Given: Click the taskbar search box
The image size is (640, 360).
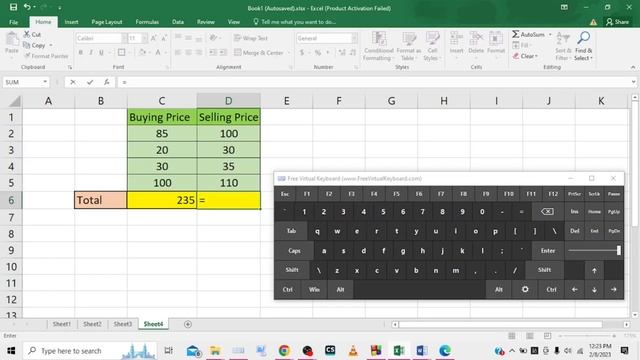Looking at the screenshot, I should click(91, 351).
